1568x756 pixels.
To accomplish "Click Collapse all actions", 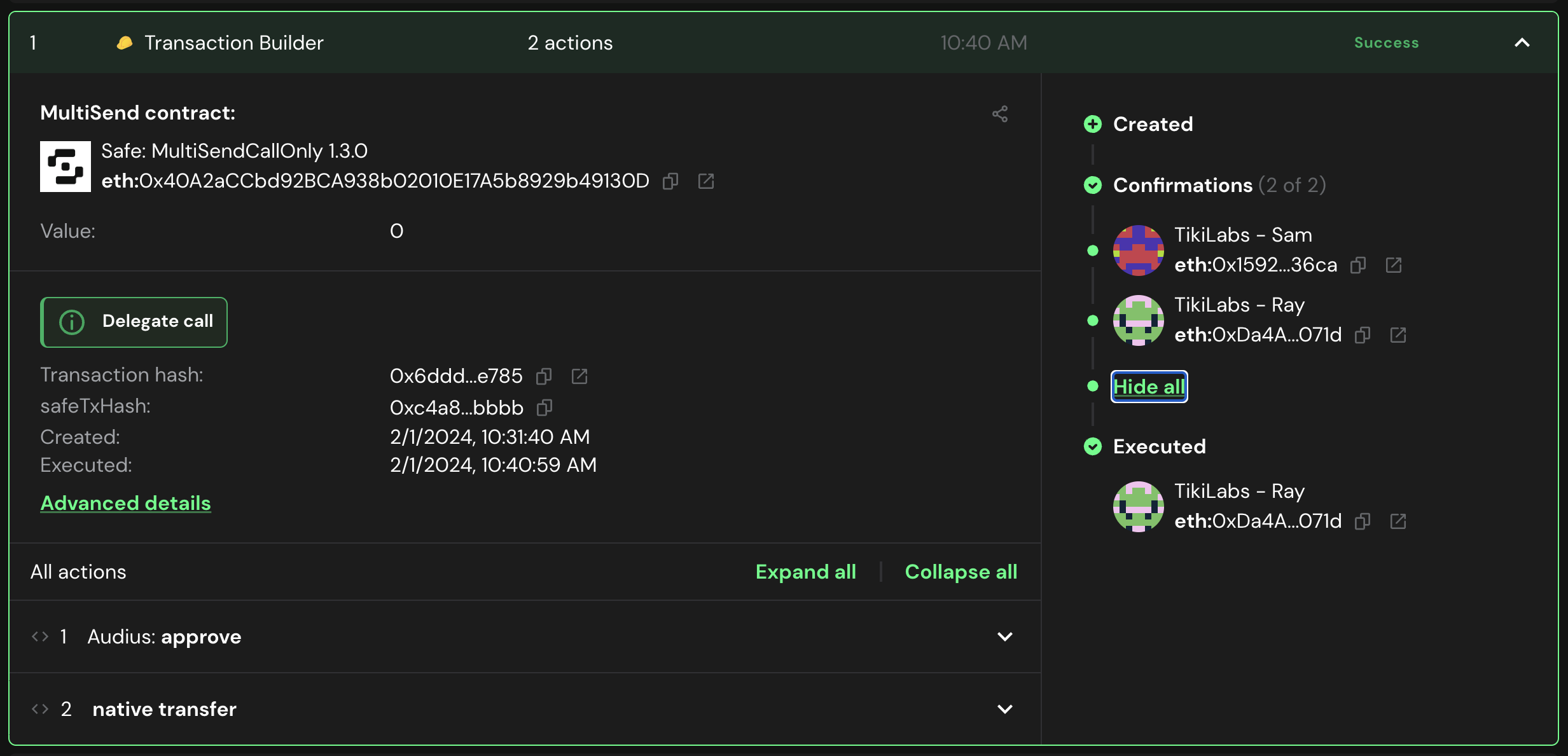I will click(961, 572).
